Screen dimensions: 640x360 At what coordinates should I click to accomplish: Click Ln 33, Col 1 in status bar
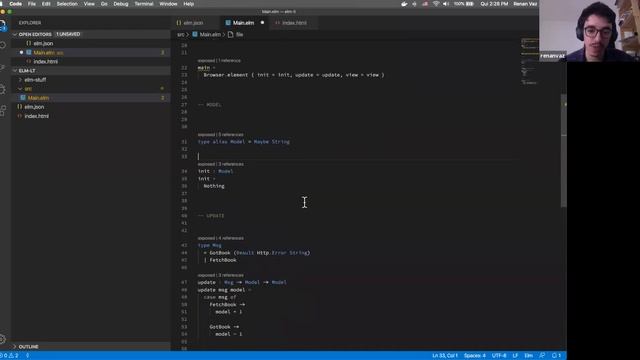pyautogui.click(x=445, y=356)
